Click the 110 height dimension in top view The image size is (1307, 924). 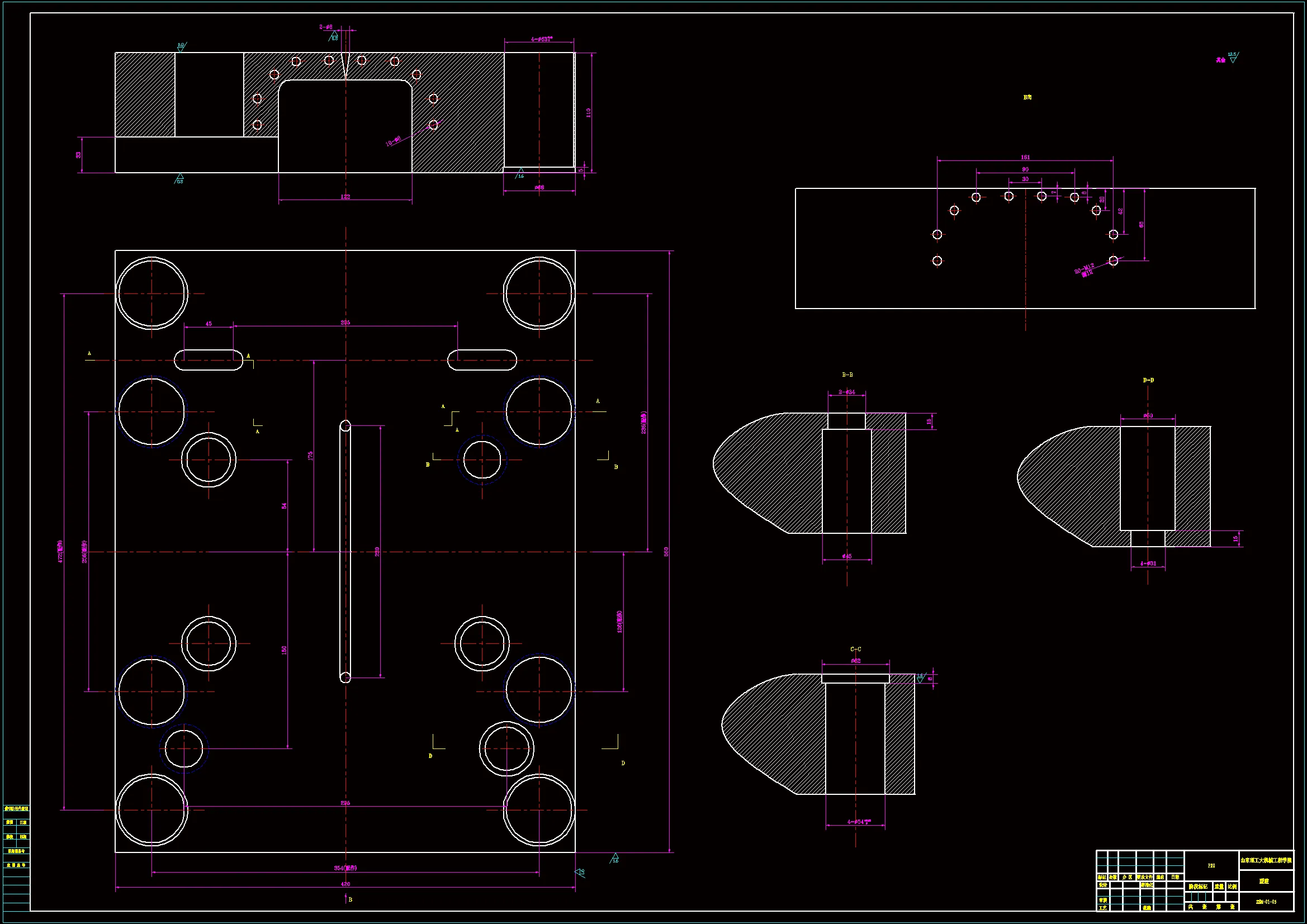[x=588, y=113]
